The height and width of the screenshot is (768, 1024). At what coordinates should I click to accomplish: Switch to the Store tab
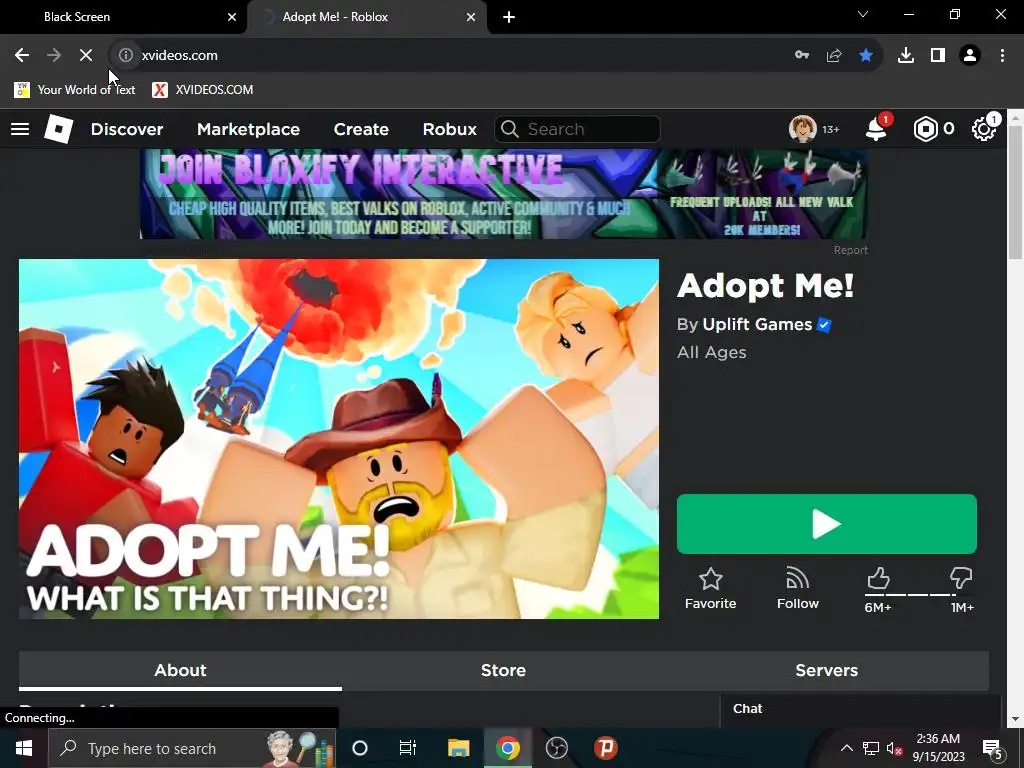[504, 670]
